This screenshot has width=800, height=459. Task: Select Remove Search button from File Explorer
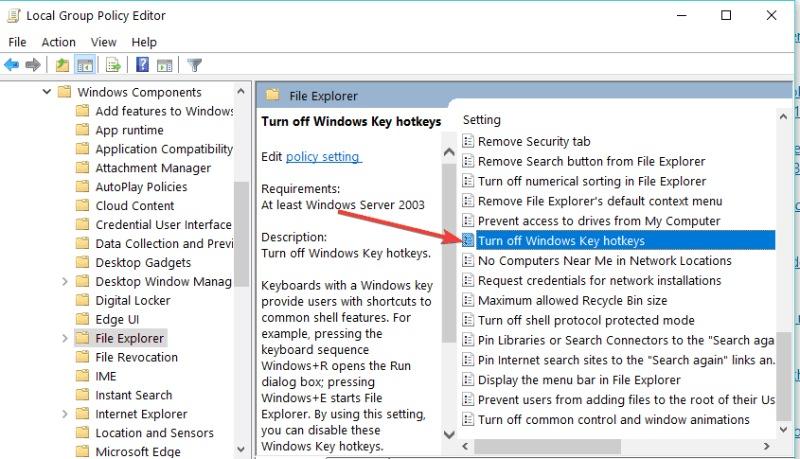591,161
